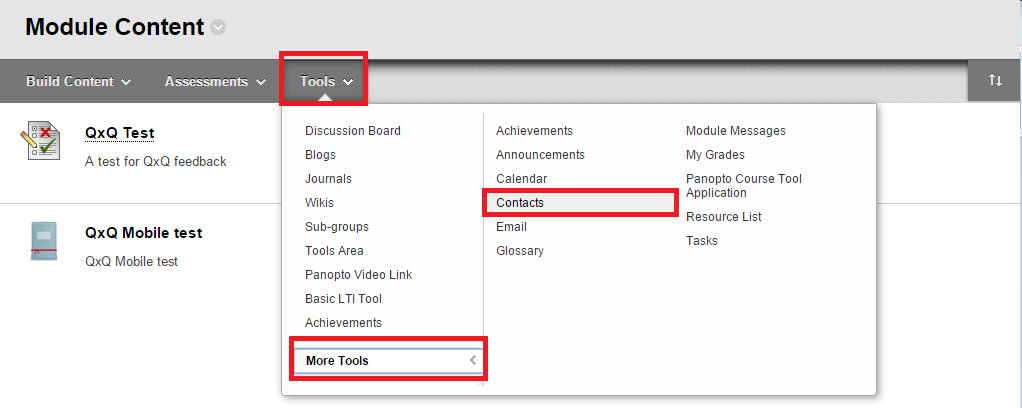Select Achievements below Basic LTI Tool

[x=343, y=323]
